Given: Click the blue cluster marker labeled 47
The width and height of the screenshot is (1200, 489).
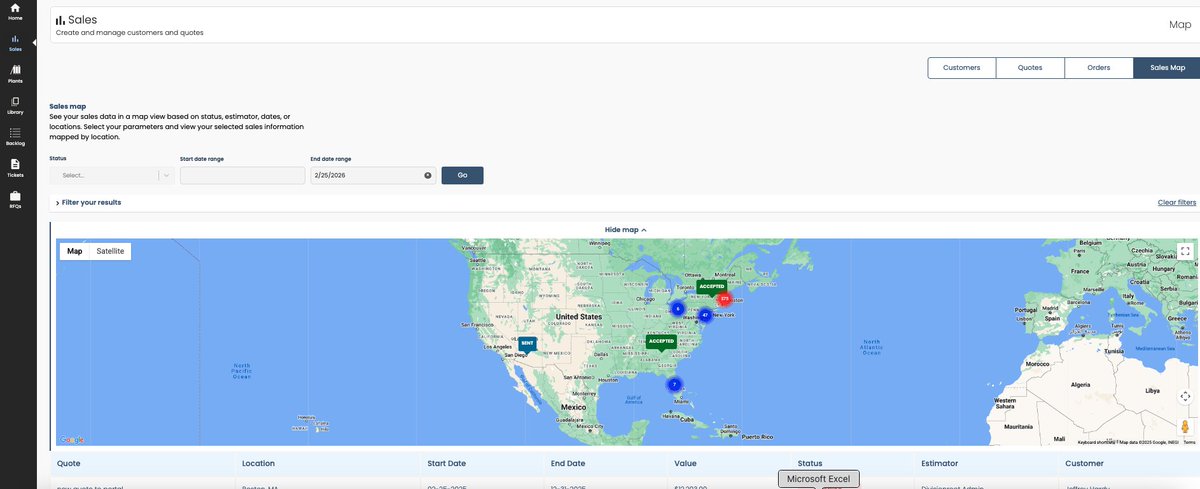Looking at the screenshot, I should click(x=705, y=315).
